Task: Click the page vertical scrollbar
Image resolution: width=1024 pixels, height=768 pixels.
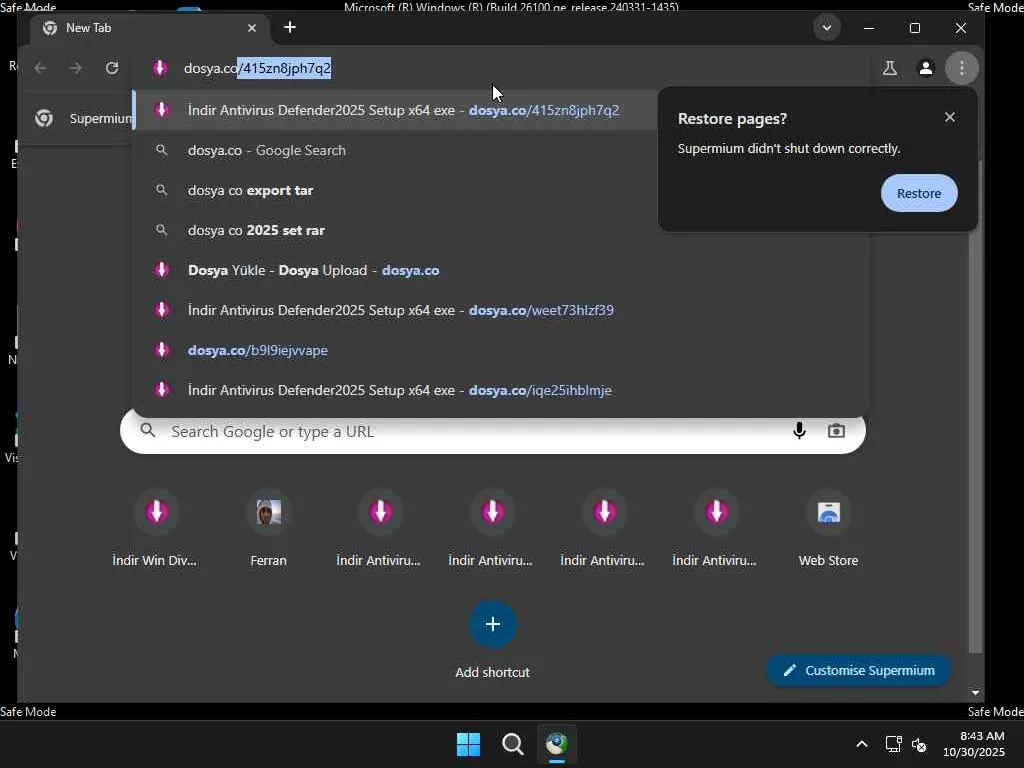Action: [975, 405]
